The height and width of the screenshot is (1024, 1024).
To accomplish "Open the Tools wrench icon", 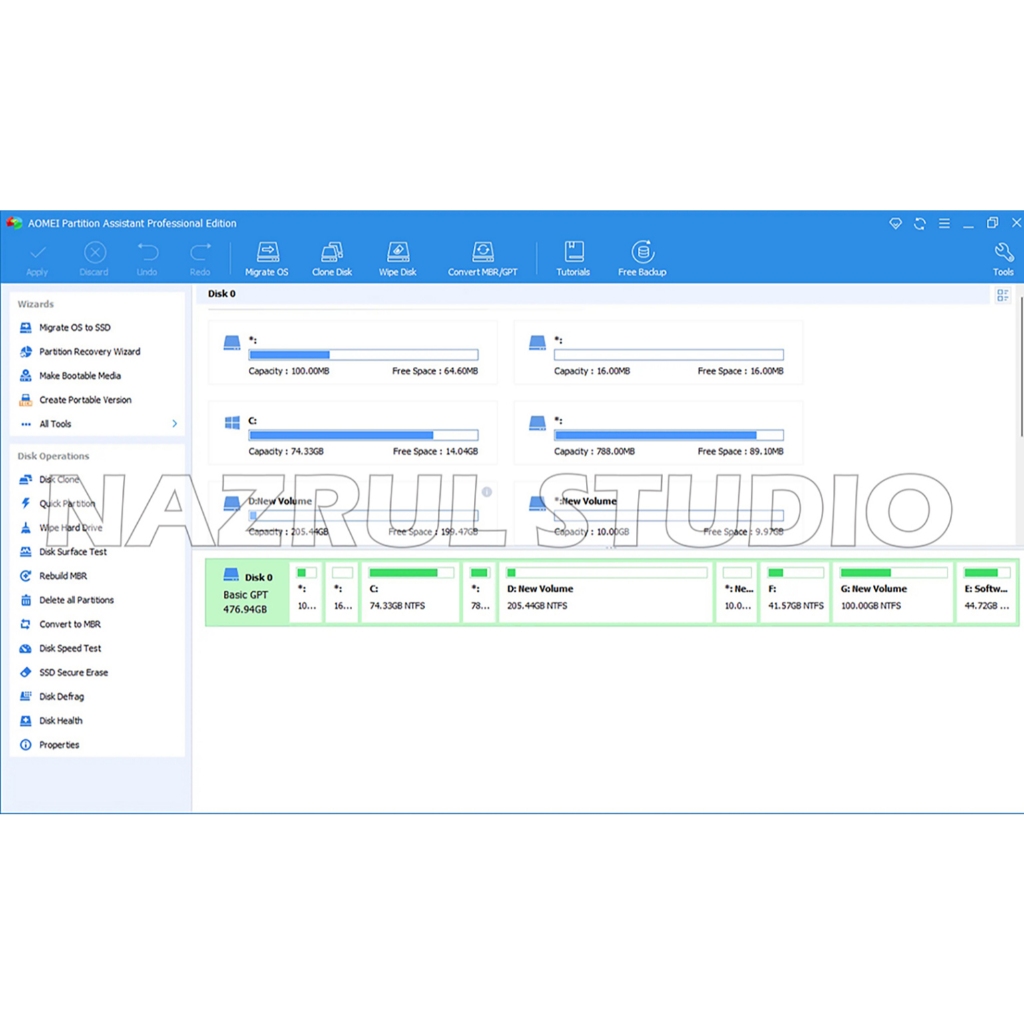I will [1002, 258].
